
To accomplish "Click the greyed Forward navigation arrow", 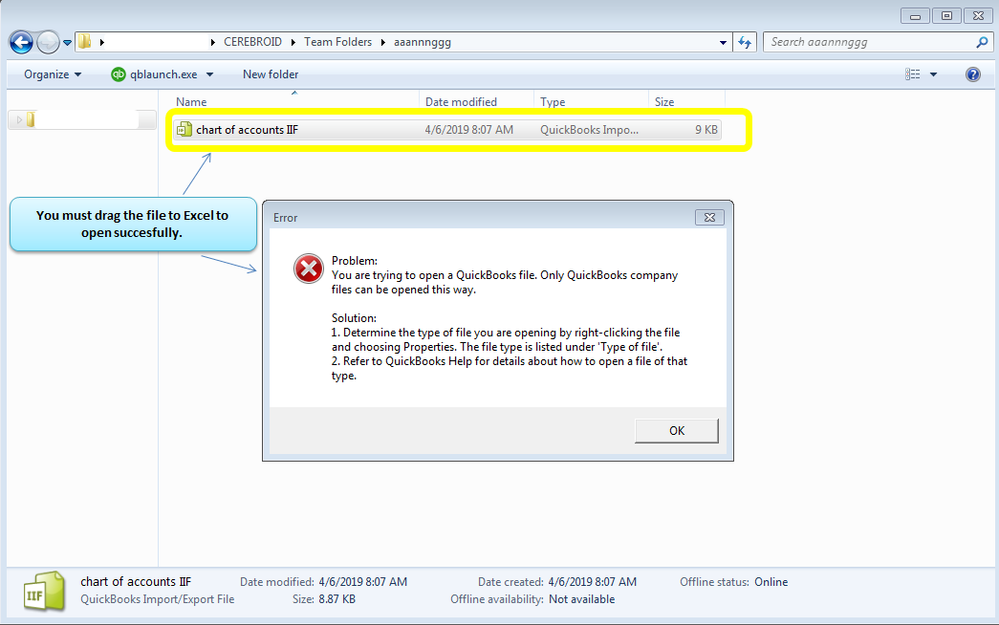I will pos(48,43).
